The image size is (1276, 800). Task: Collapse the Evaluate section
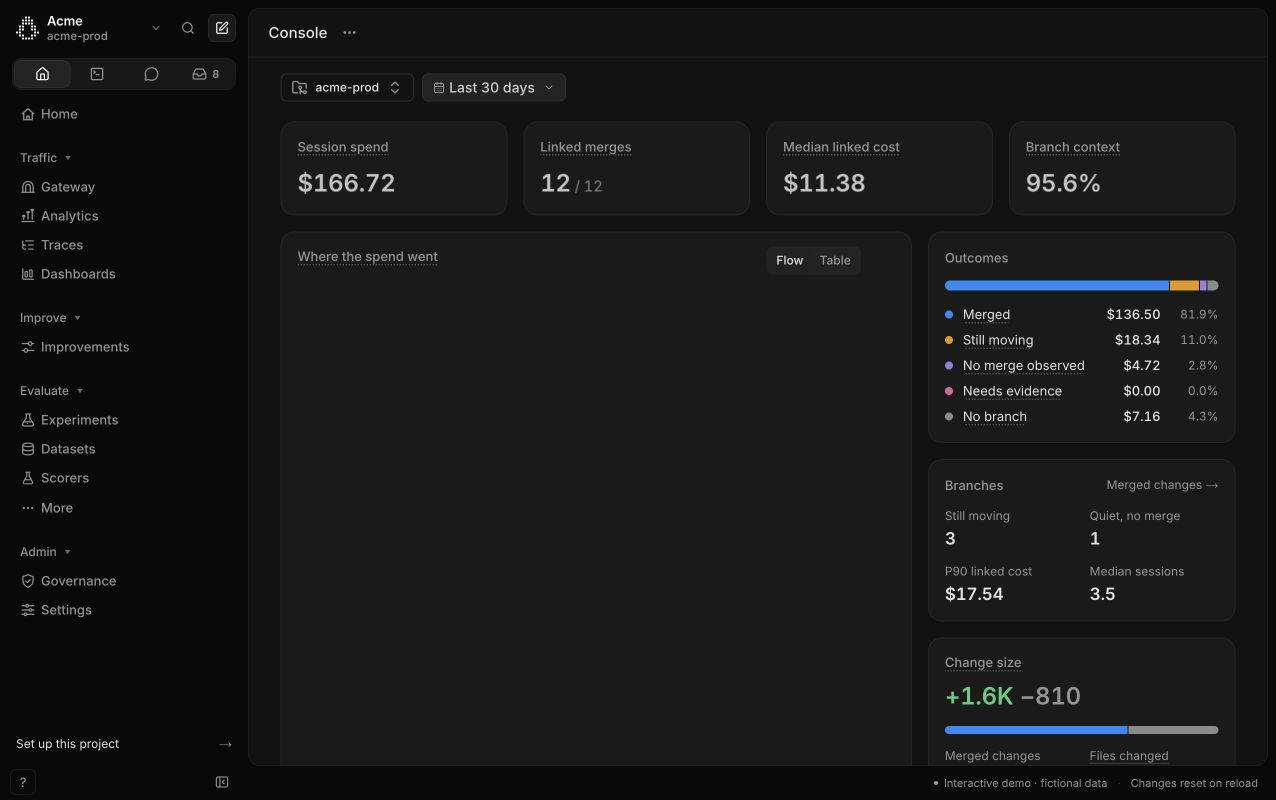tap(52, 391)
